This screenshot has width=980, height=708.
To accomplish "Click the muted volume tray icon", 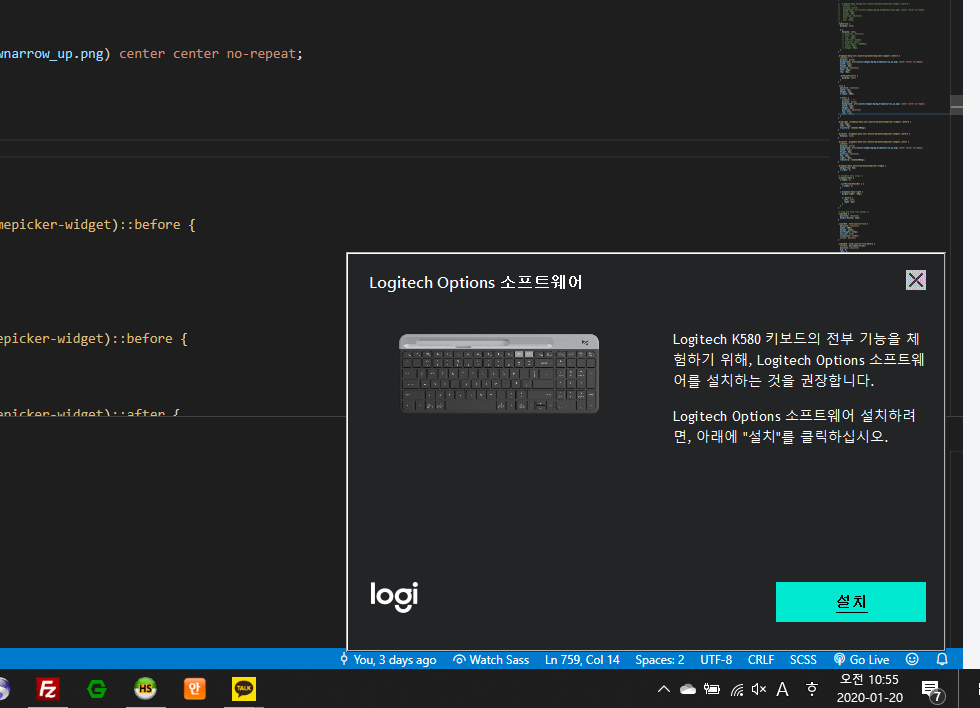I will 759,689.
